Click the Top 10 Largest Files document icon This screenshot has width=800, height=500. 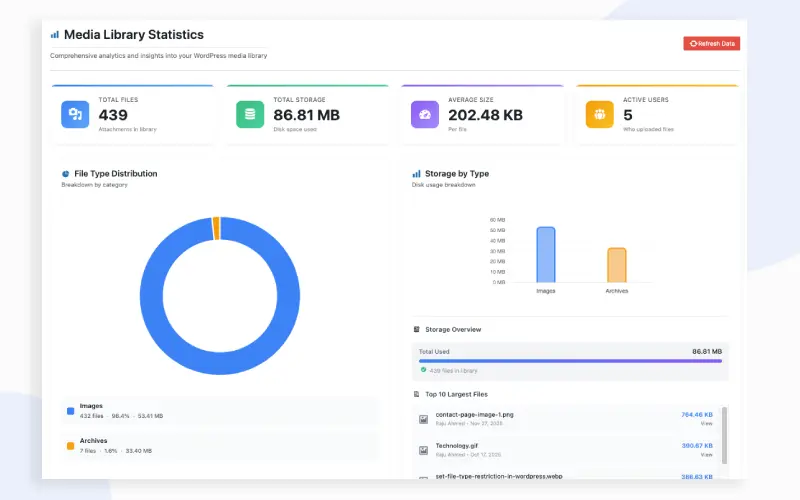[416, 394]
